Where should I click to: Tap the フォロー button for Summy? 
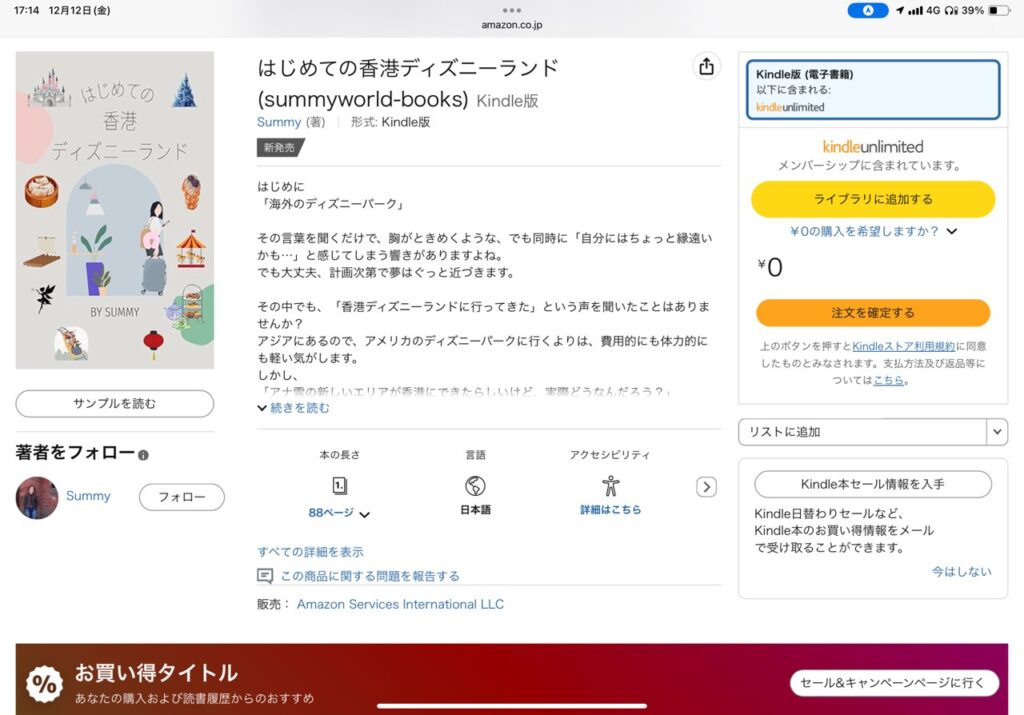pyautogui.click(x=181, y=497)
